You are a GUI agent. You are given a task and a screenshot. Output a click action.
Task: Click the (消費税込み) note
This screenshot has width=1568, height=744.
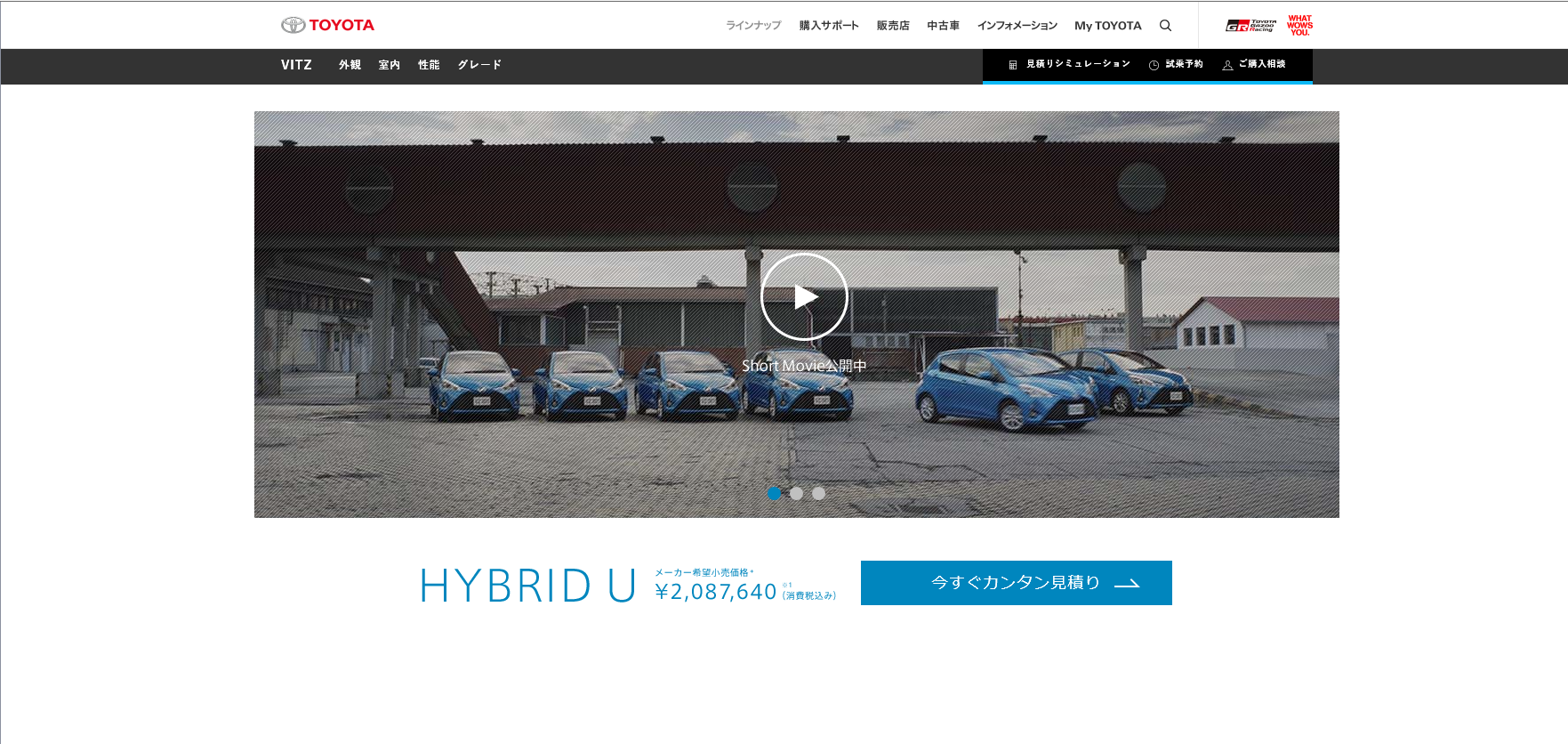click(809, 595)
